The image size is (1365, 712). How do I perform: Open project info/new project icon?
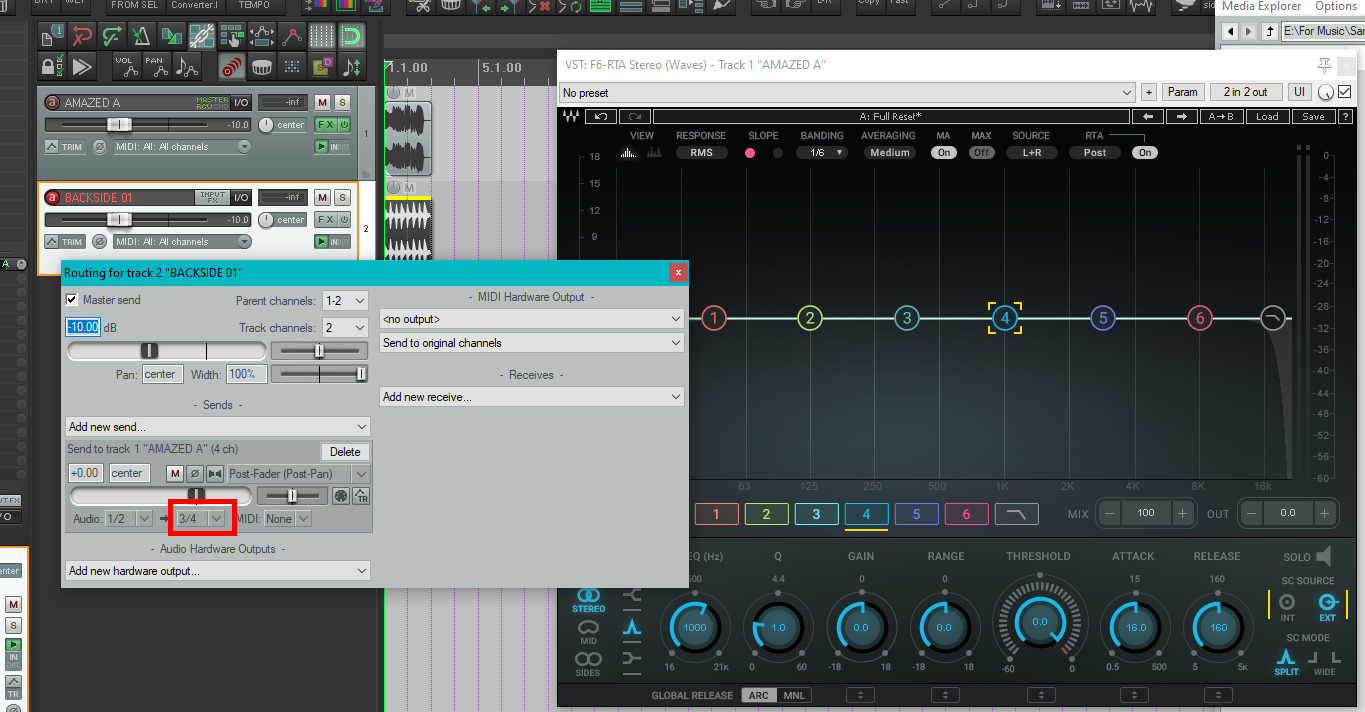tap(51, 38)
